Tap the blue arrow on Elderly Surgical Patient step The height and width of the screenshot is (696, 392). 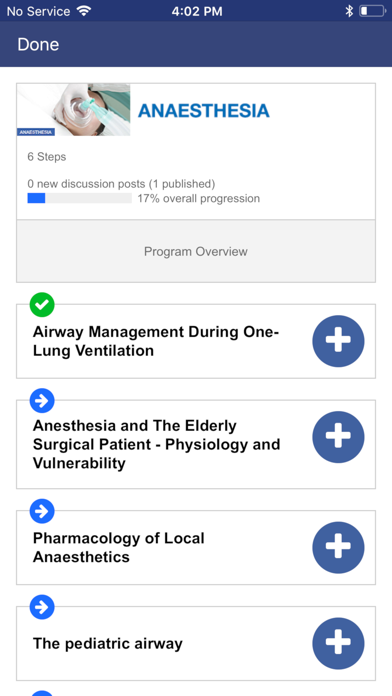(42, 400)
